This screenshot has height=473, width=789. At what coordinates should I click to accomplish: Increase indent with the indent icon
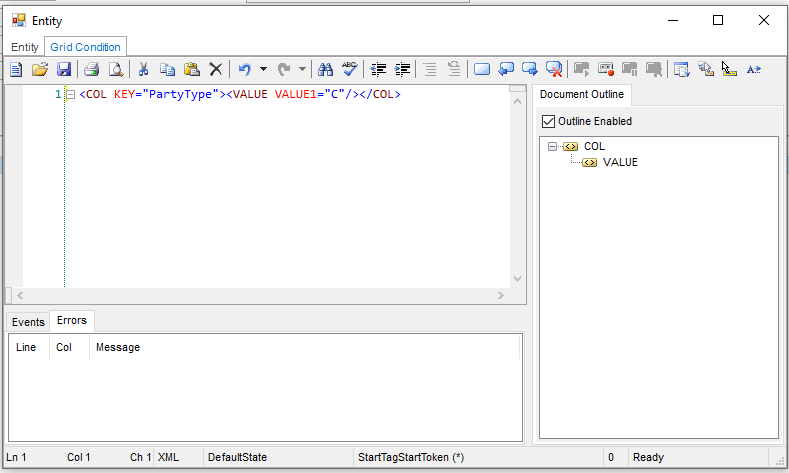coord(403,69)
